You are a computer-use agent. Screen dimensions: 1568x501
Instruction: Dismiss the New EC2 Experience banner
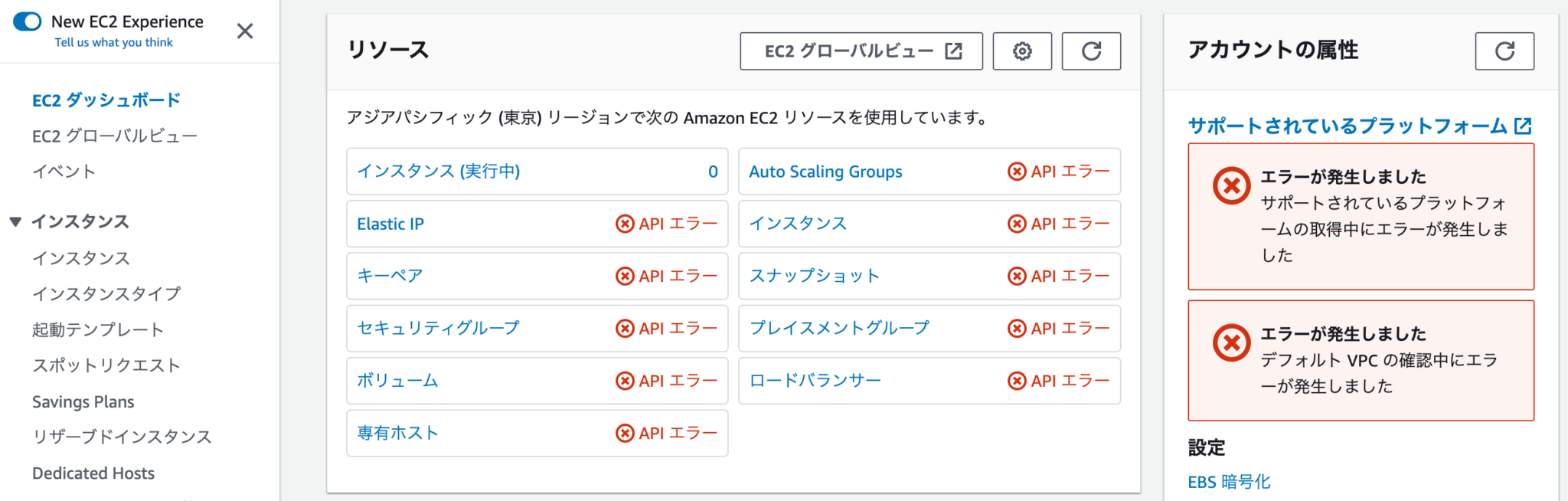pos(244,31)
